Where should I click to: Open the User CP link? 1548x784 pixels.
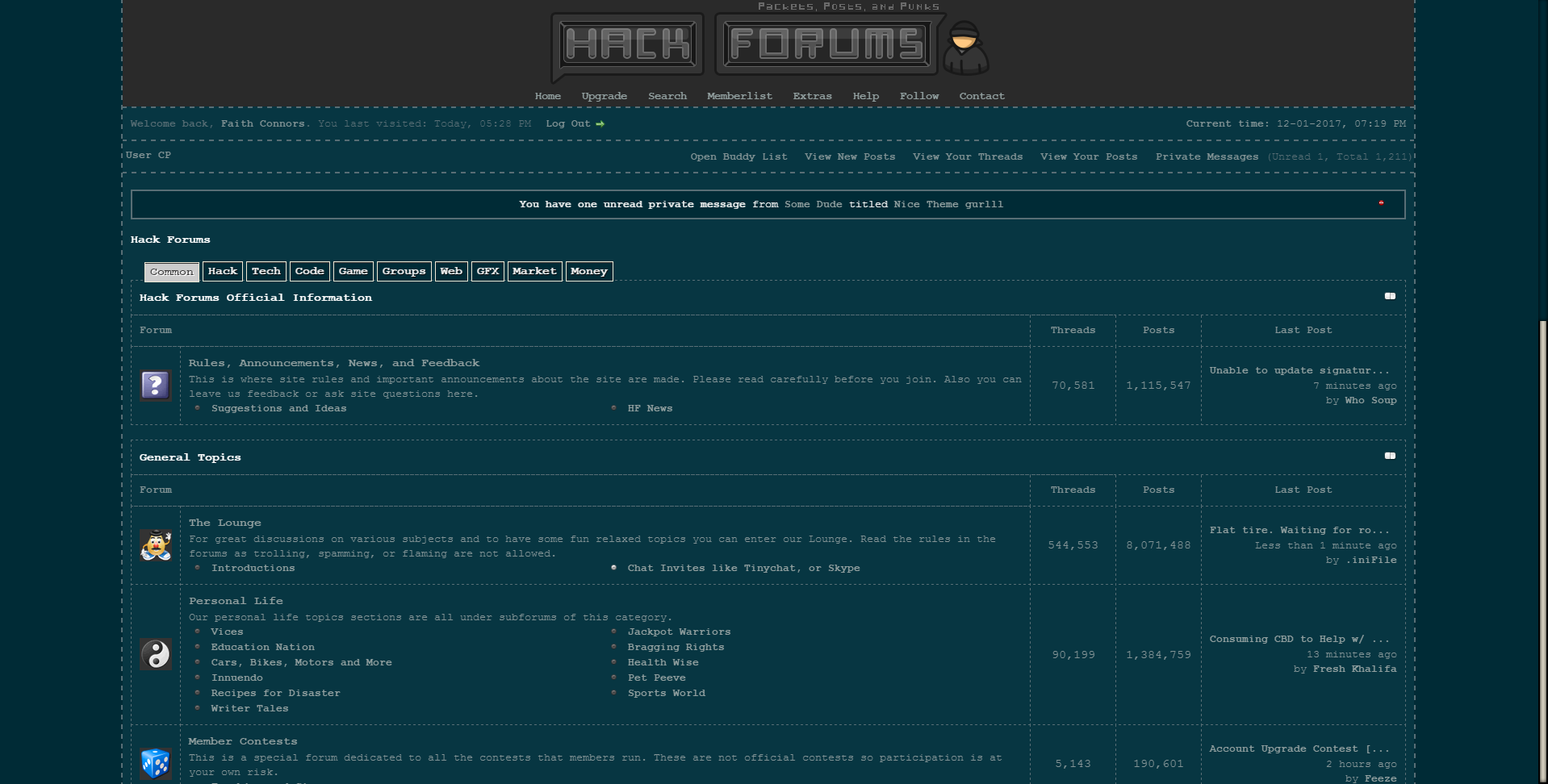(x=149, y=155)
